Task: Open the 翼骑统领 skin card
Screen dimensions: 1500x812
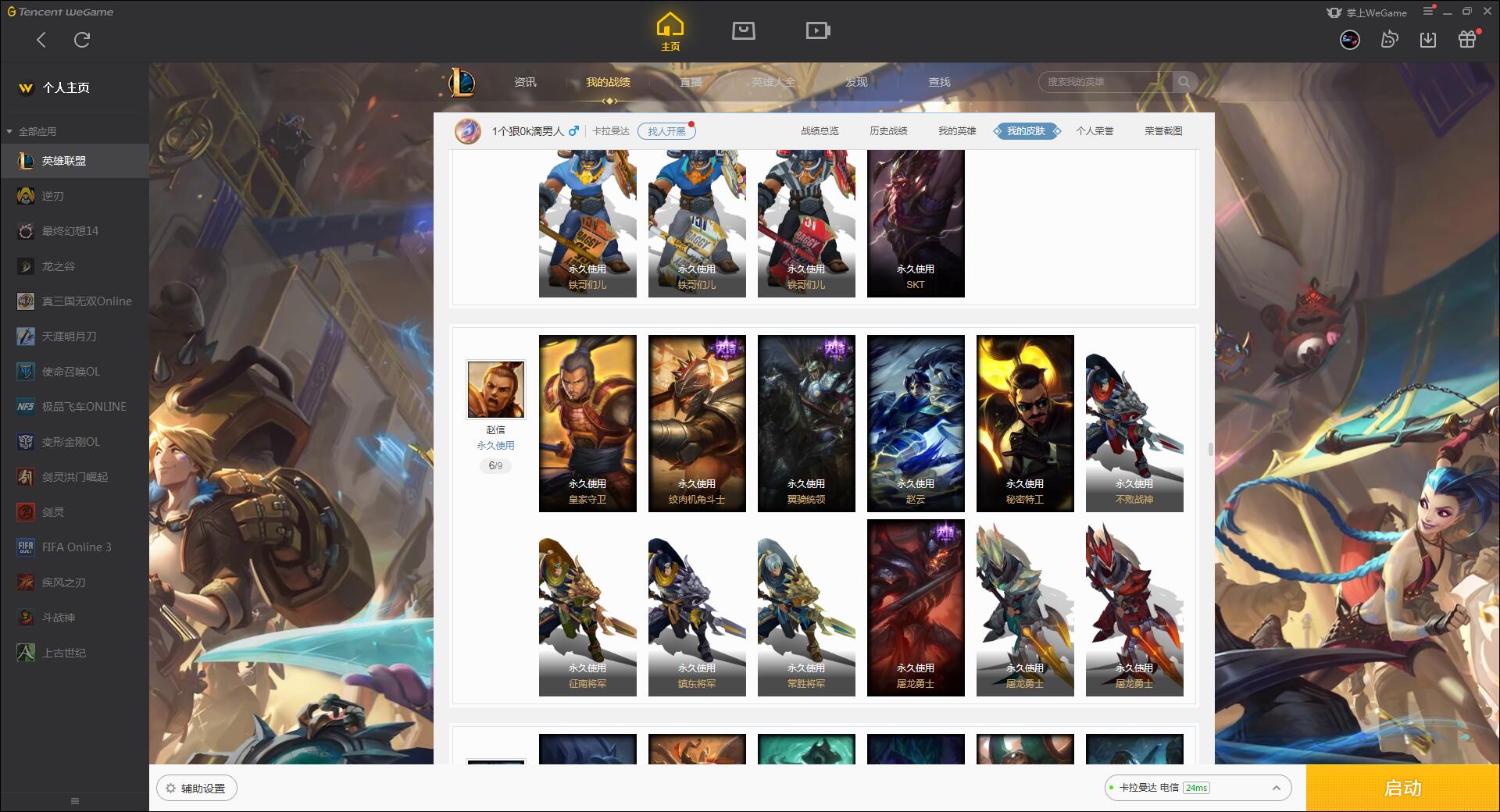Action: pos(806,423)
